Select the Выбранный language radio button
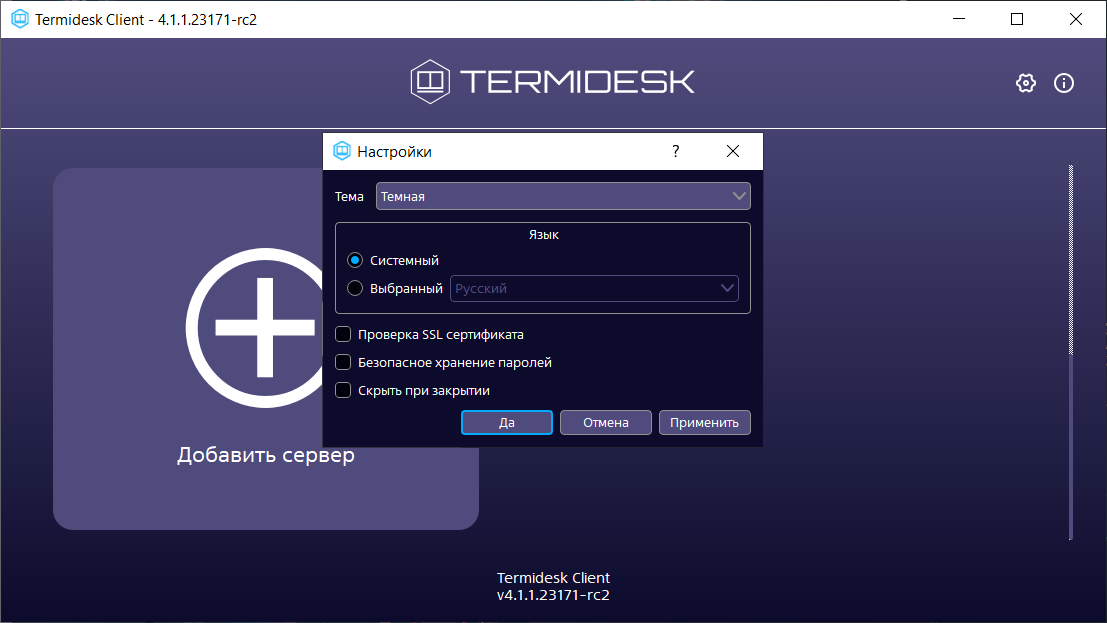Image resolution: width=1107 pixels, height=623 pixels. (355, 289)
